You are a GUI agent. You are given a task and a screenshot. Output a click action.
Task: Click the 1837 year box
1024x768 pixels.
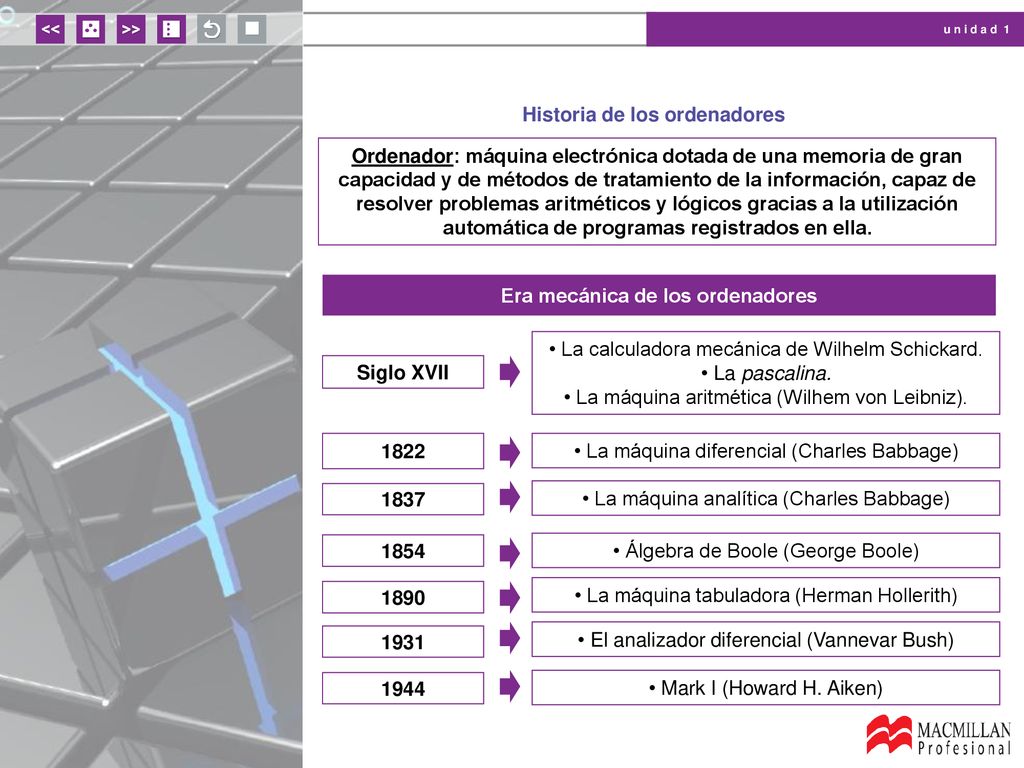click(403, 500)
